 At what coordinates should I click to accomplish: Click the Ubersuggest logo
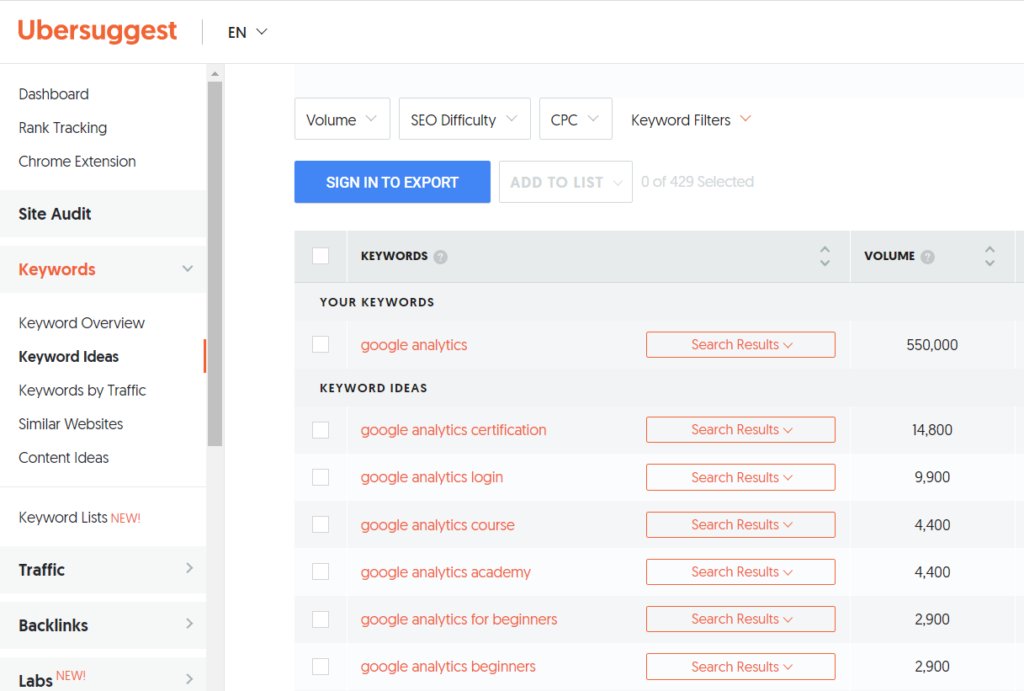97,31
